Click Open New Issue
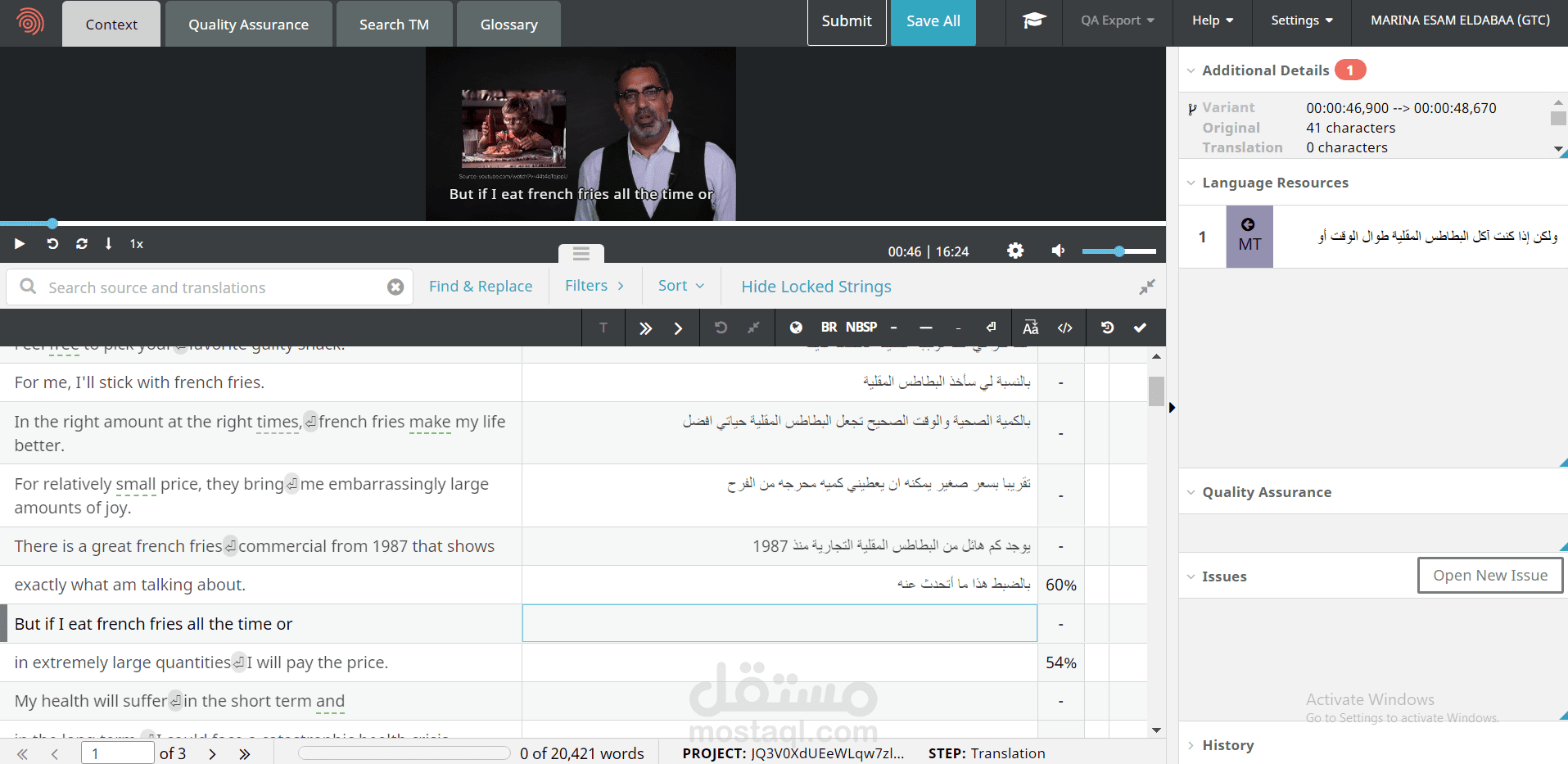This screenshot has width=1568, height=764. pos(1490,576)
